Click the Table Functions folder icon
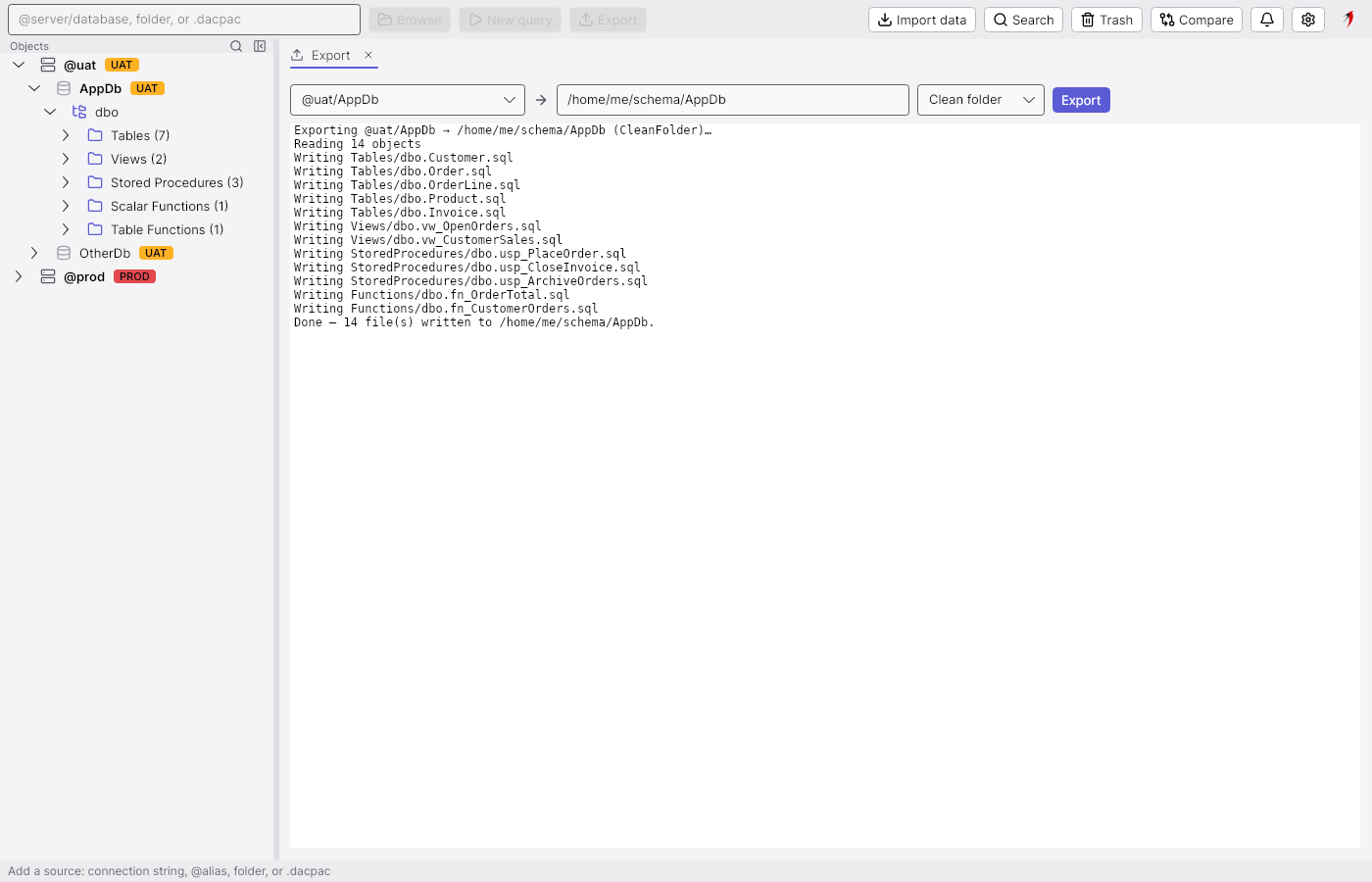The image size is (1372, 882). [95, 229]
